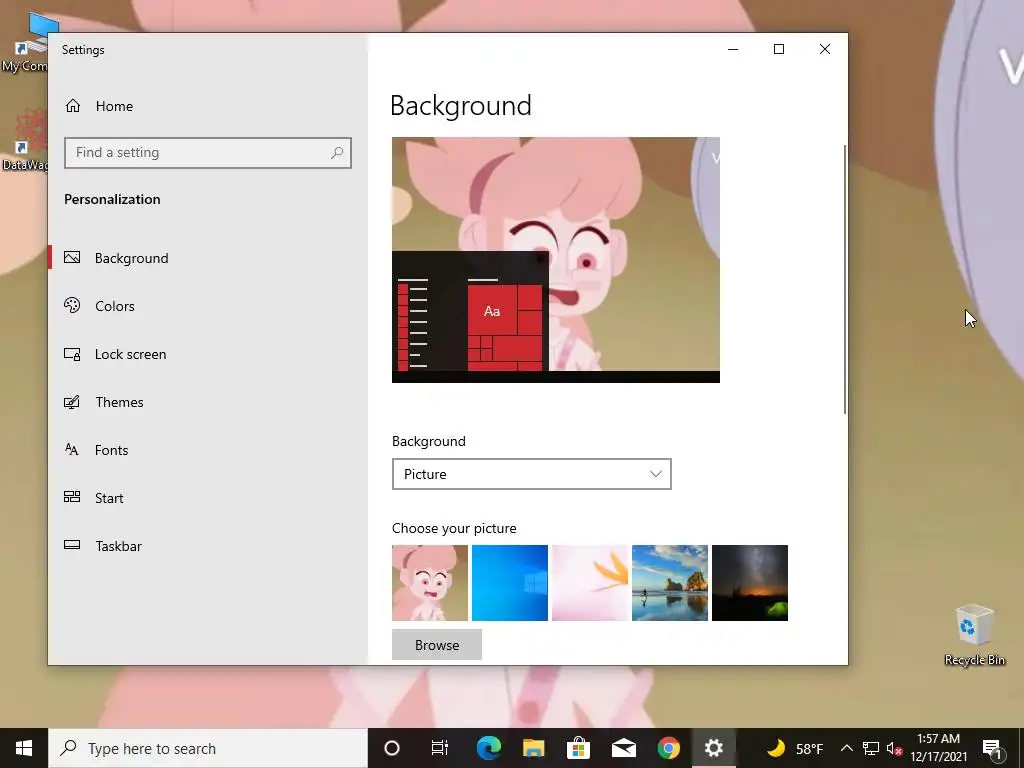Open the Home page in Settings
Image resolution: width=1024 pixels, height=768 pixels.
coord(99,106)
